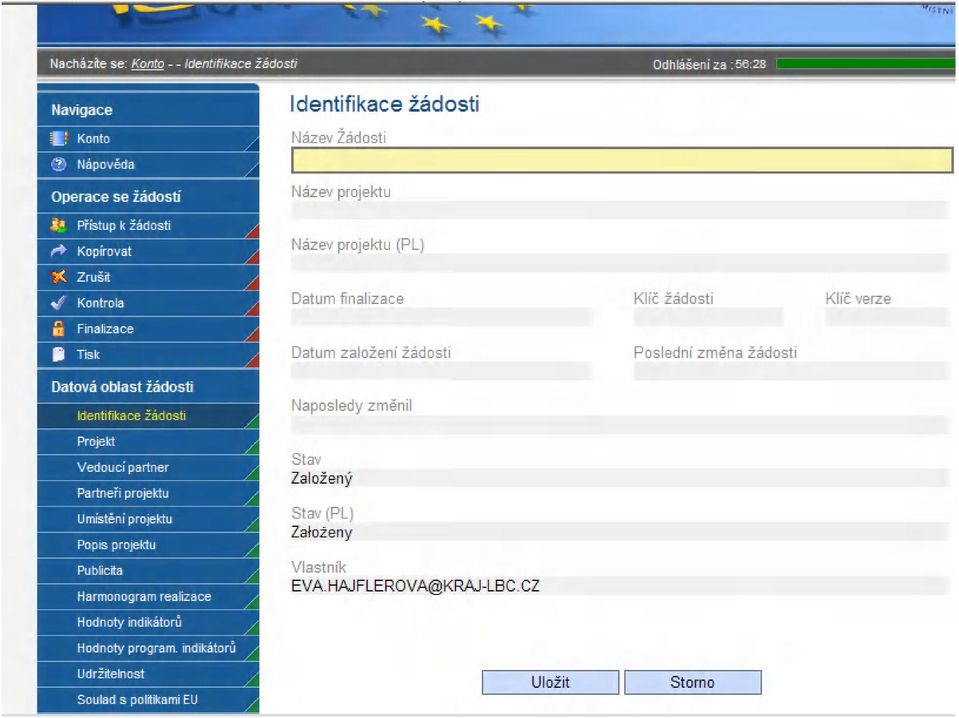
Task: Click the Název Žádosti yellow input field
Action: click(622, 160)
